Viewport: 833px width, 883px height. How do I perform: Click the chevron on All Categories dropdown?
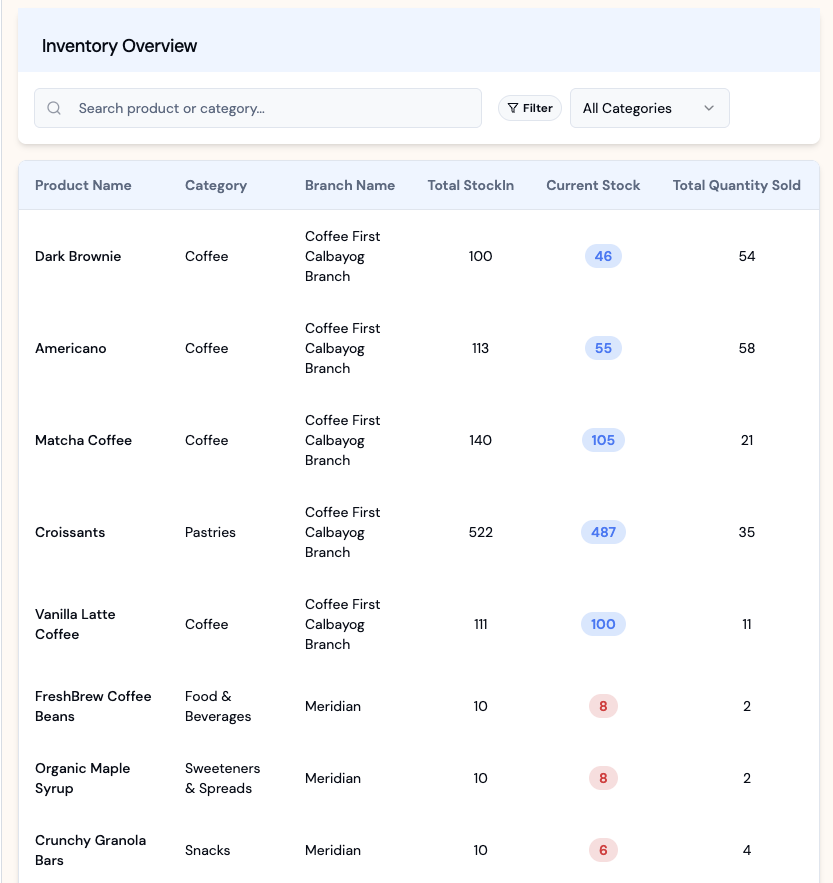709,107
